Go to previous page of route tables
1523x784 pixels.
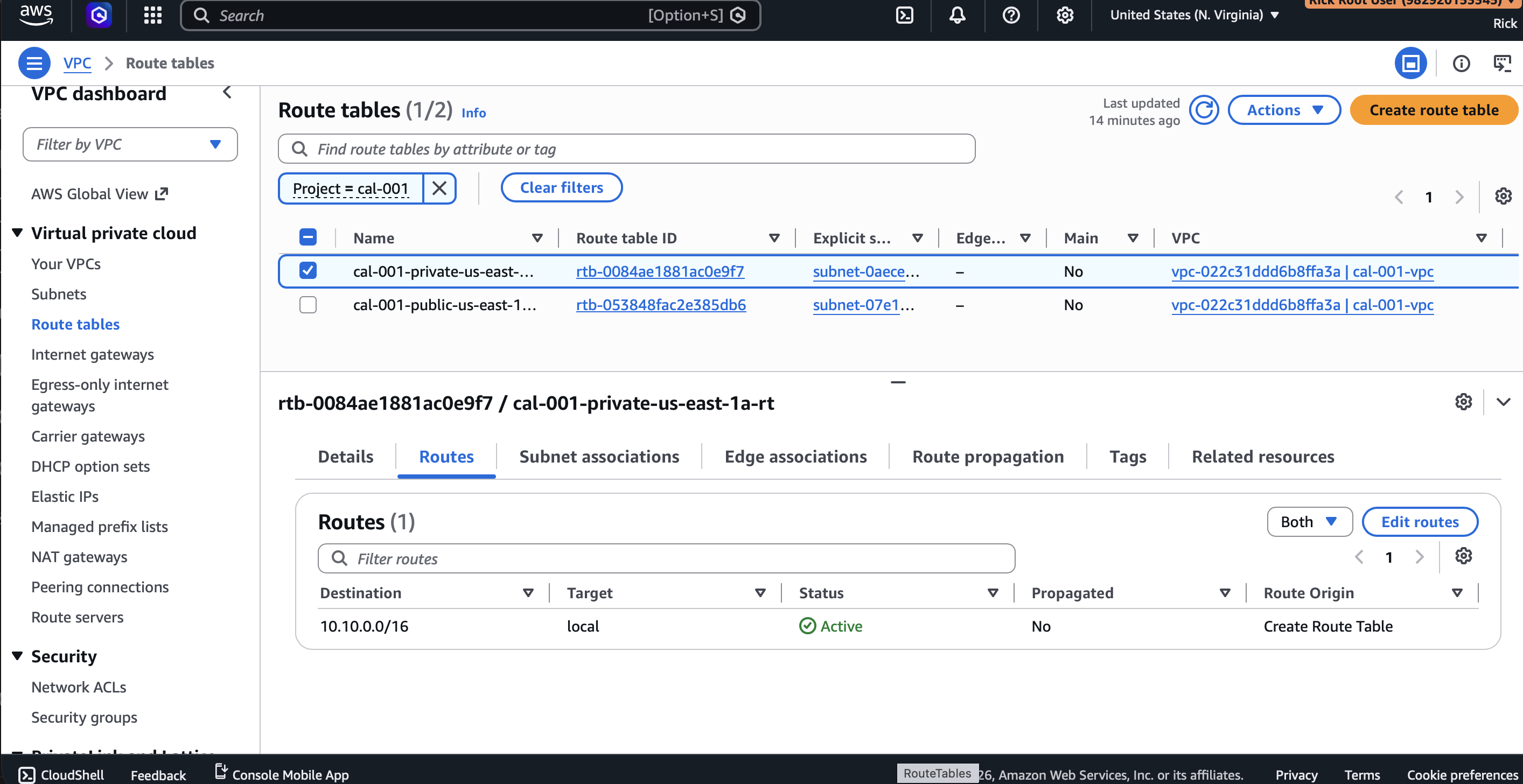pos(1399,197)
